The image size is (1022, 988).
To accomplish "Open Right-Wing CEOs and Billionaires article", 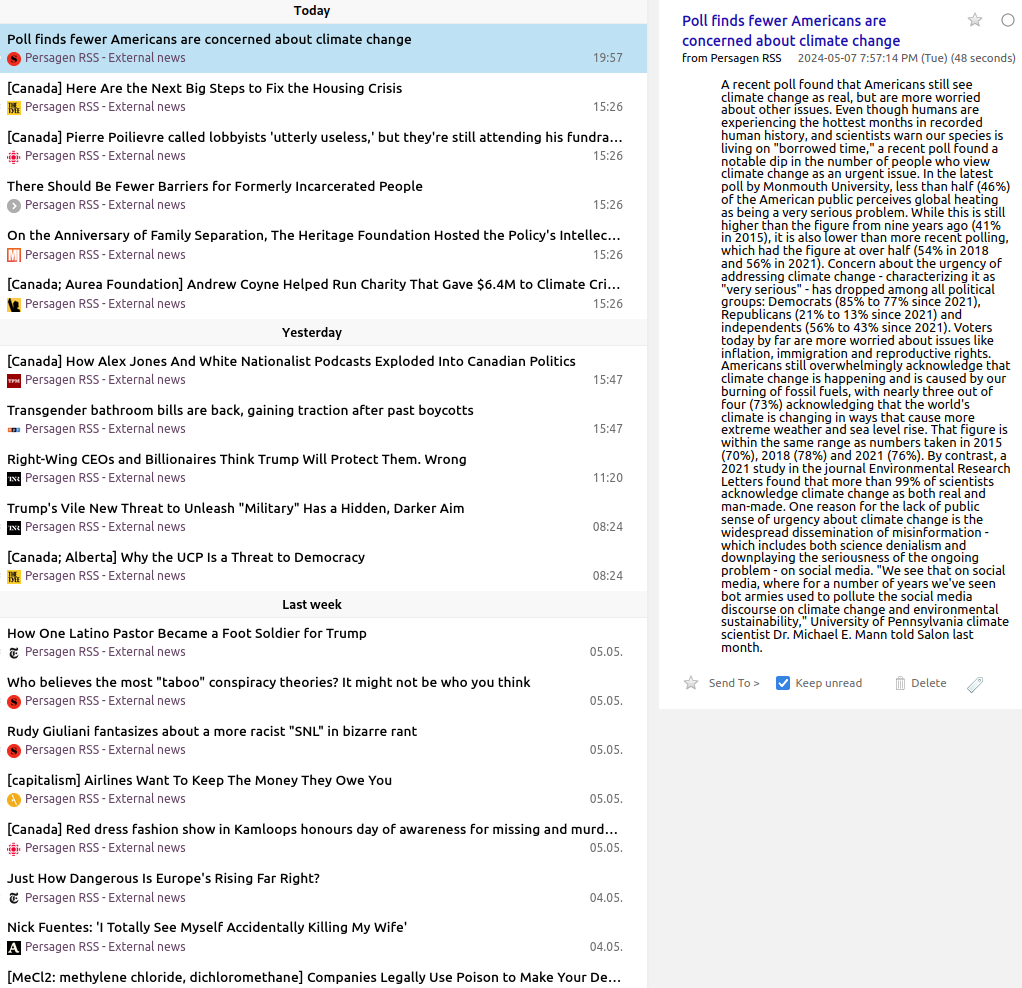I will [x=237, y=459].
